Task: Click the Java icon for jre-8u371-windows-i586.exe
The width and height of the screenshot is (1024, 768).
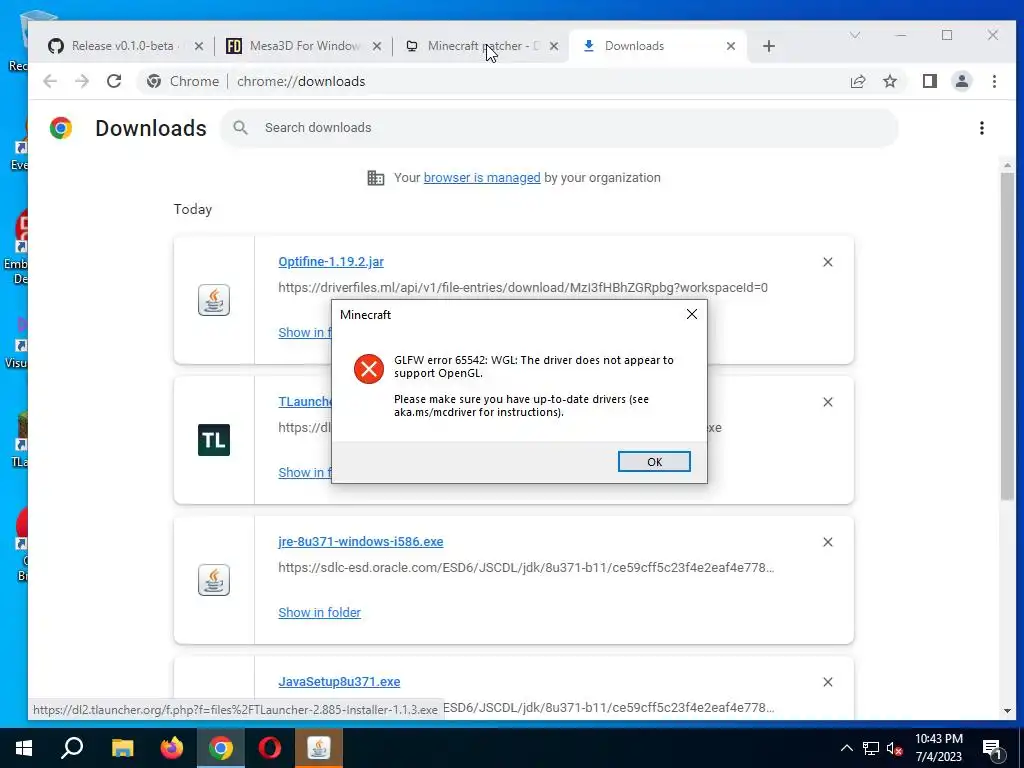Action: coord(214,580)
